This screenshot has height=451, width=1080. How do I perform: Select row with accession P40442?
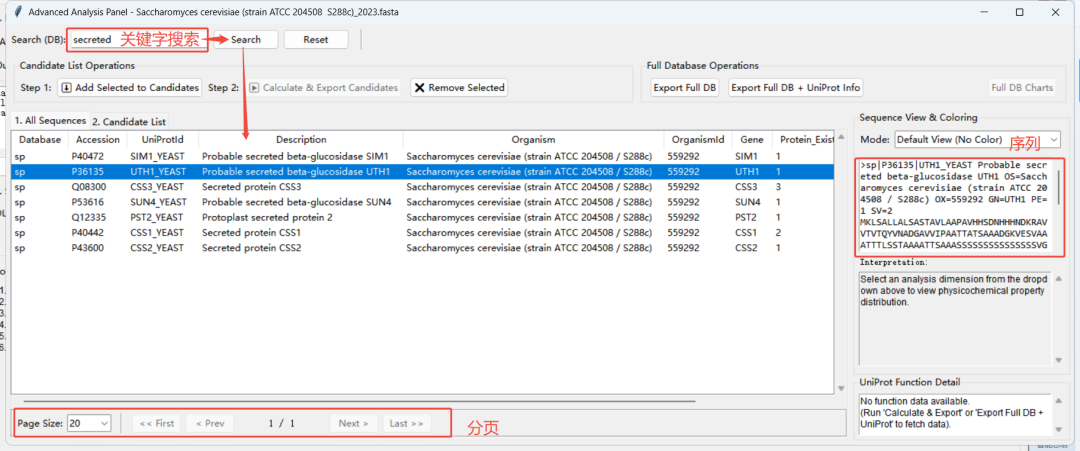[x=422, y=232]
